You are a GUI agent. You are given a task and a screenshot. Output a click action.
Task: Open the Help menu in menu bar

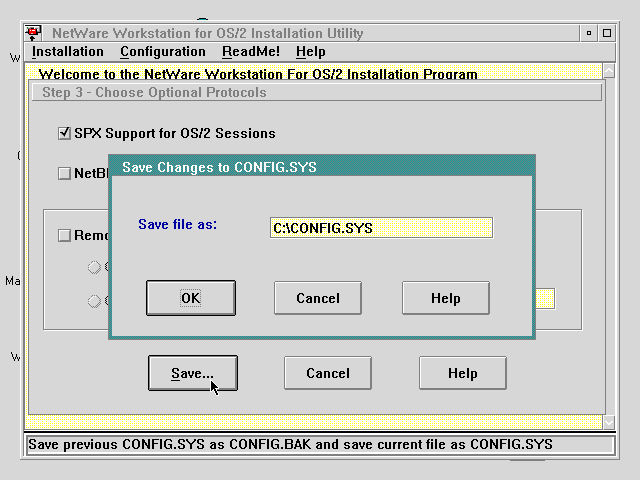pos(311,52)
